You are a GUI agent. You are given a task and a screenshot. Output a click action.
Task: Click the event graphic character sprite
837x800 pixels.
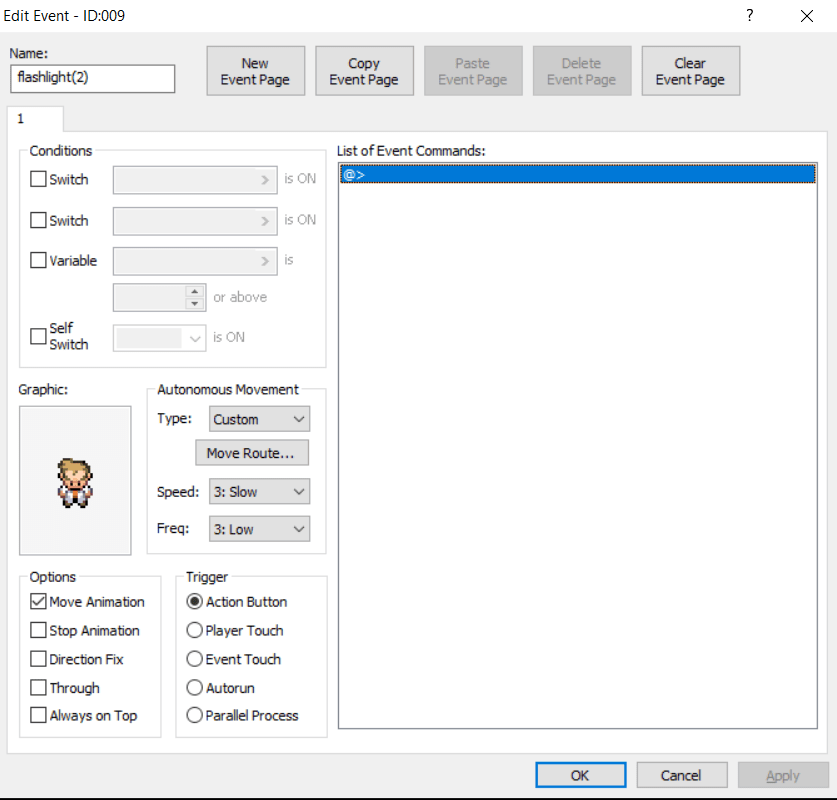75,482
